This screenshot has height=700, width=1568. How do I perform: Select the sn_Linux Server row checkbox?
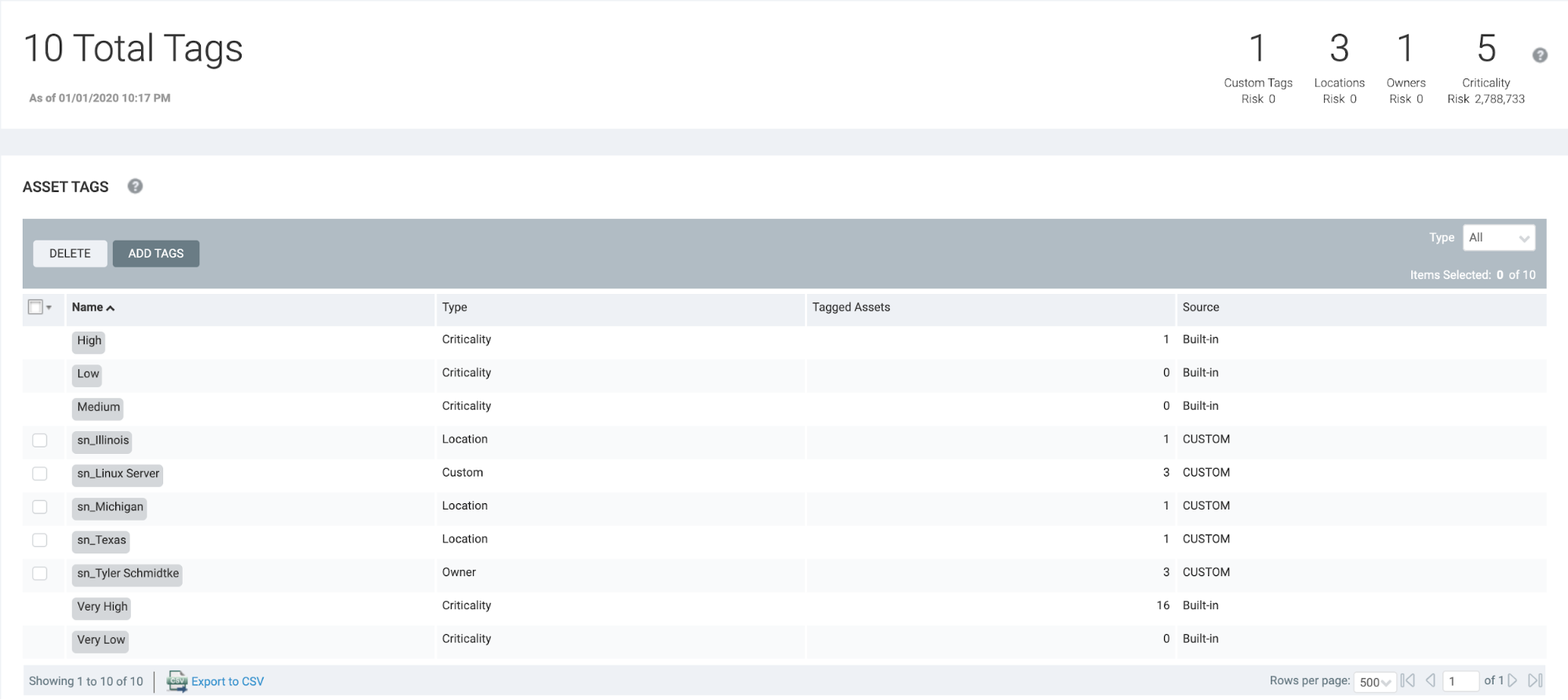40,473
